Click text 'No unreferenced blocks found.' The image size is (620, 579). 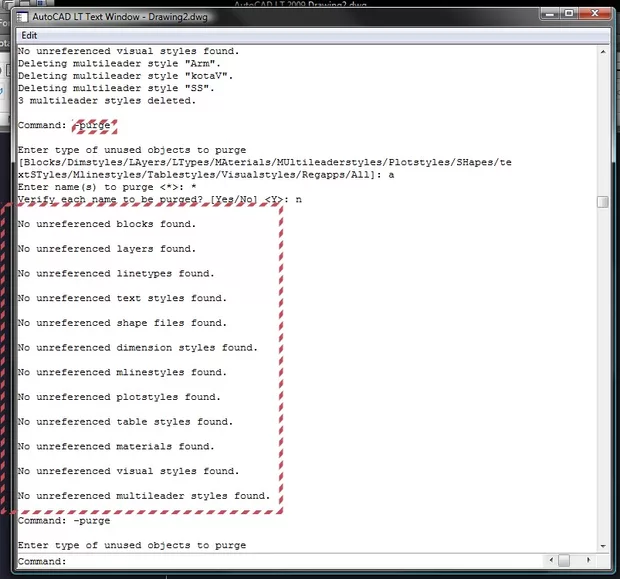pos(107,224)
